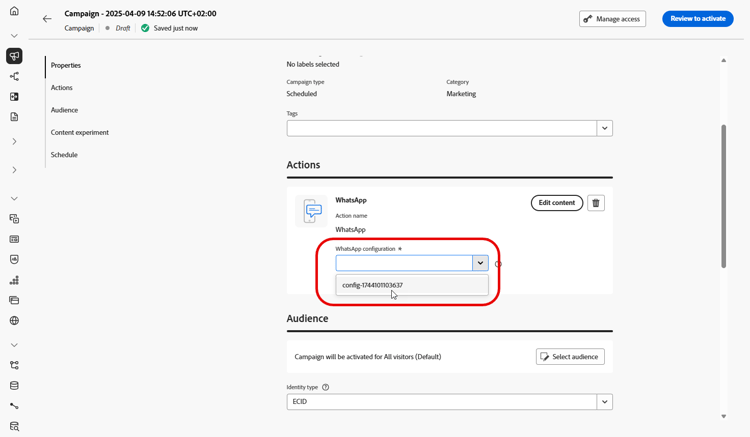This screenshot has width=750, height=437.
Task: Open the Journeys icon in sidebar
Action: coord(14,76)
